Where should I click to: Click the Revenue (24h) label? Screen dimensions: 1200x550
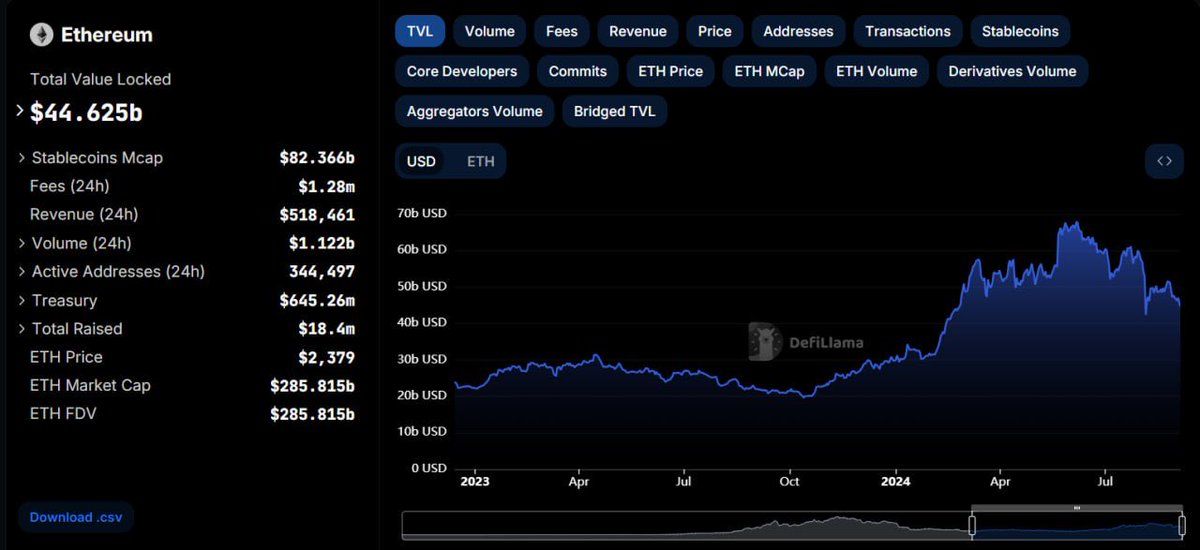pyautogui.click(x=84, y=214)
